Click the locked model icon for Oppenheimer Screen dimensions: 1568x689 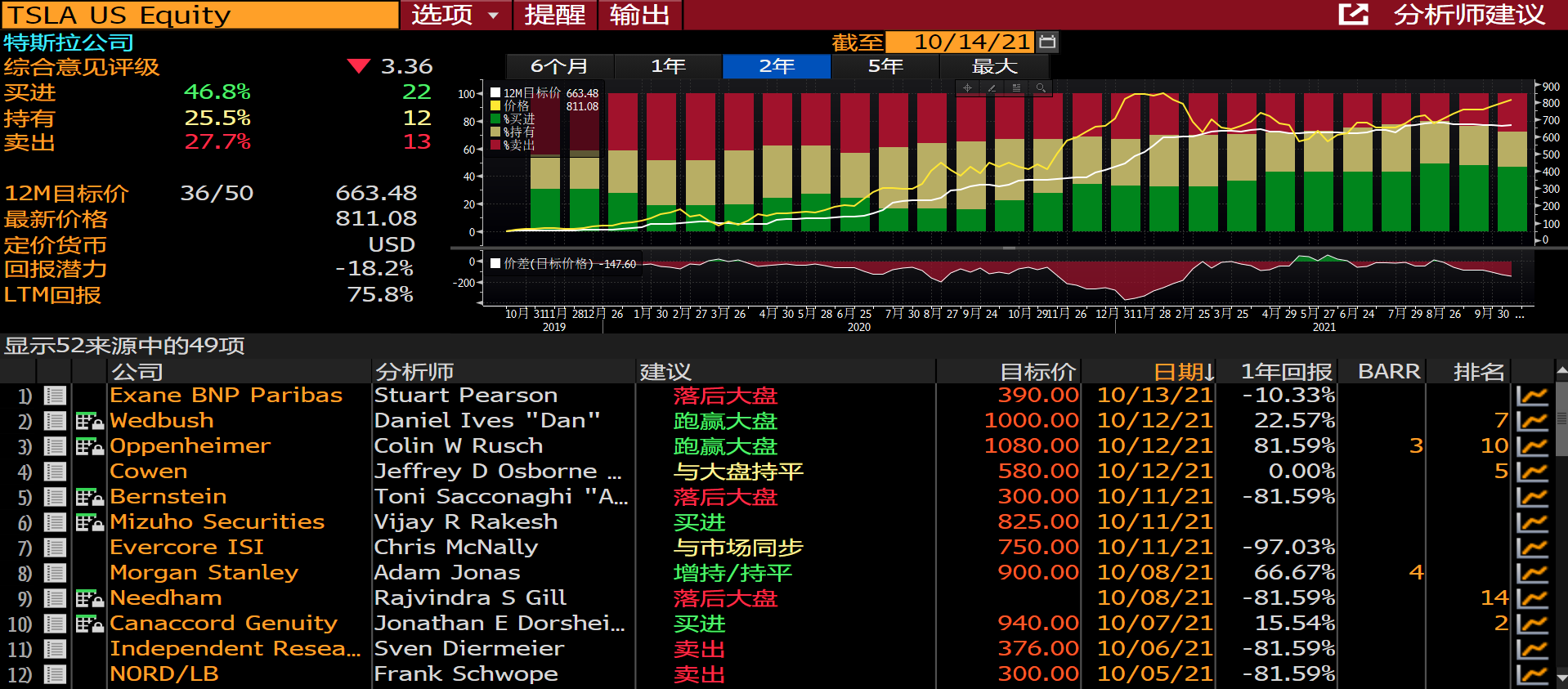[x=89, y=447]
